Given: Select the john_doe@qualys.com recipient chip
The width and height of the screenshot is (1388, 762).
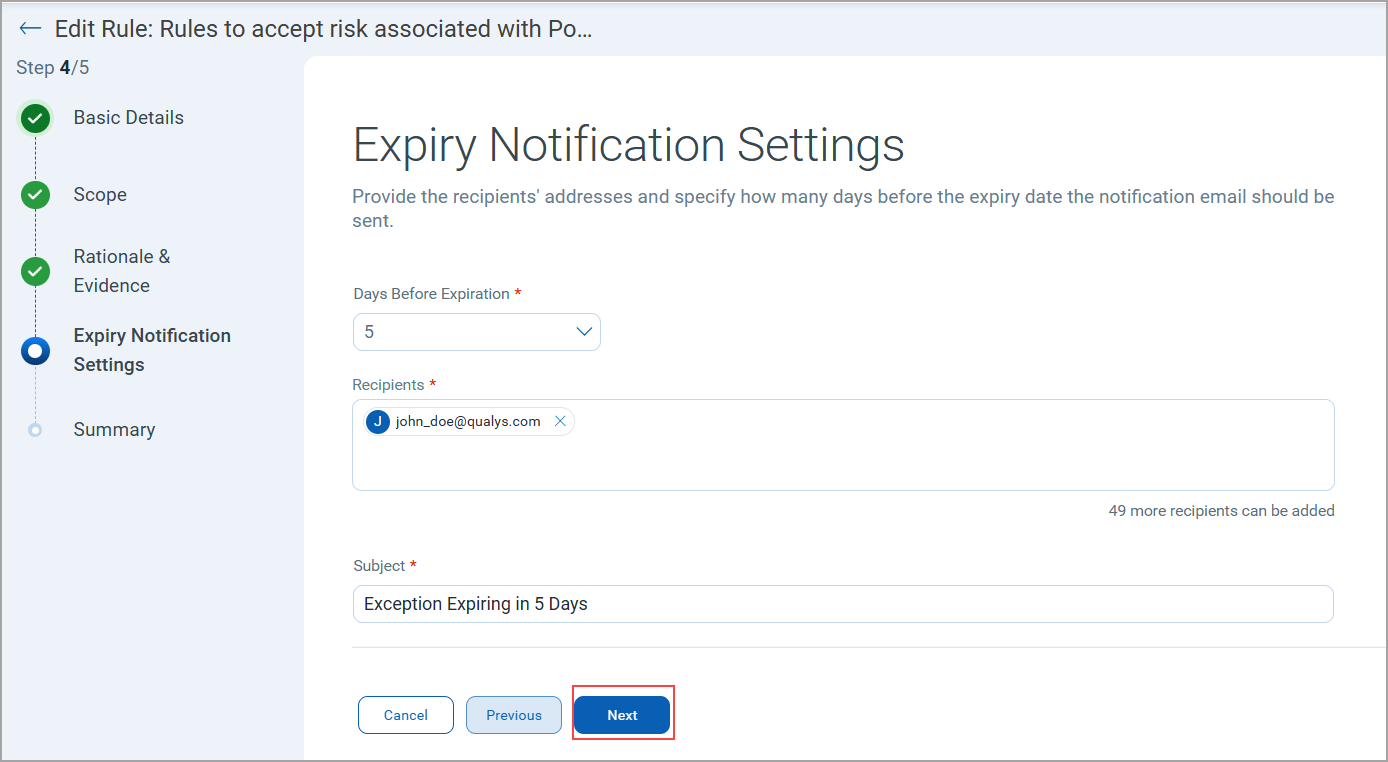Looking at the screenshot, I should point(468,422).
